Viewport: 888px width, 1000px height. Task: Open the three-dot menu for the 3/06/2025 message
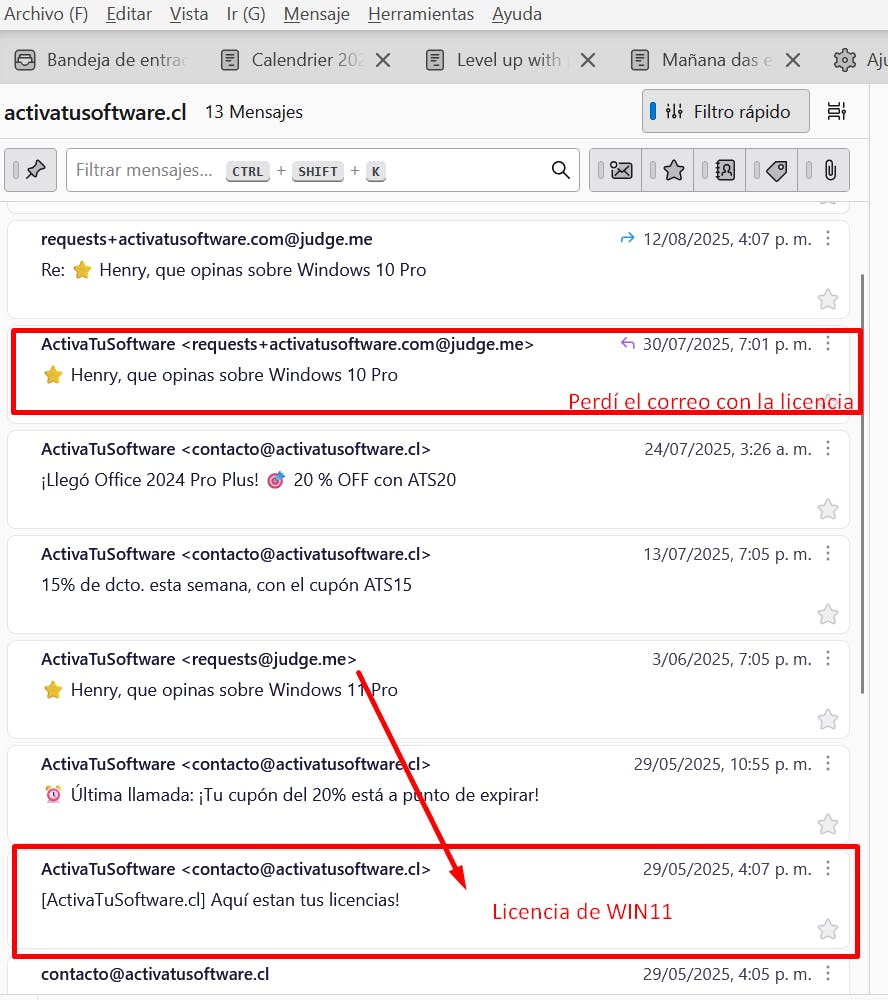click(x=828, y=658)
